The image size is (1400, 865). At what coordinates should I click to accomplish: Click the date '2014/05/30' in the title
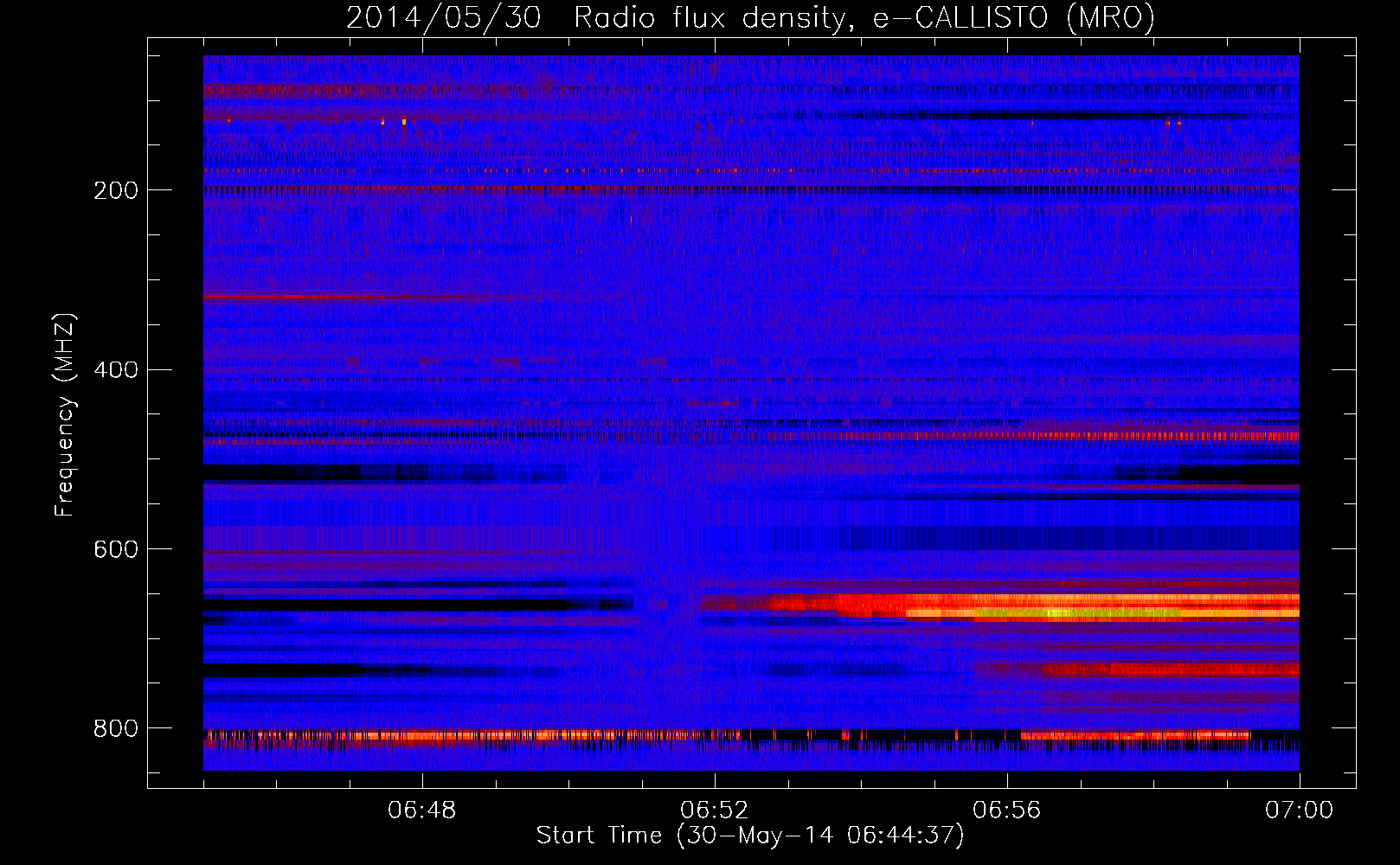coord(444,17)
